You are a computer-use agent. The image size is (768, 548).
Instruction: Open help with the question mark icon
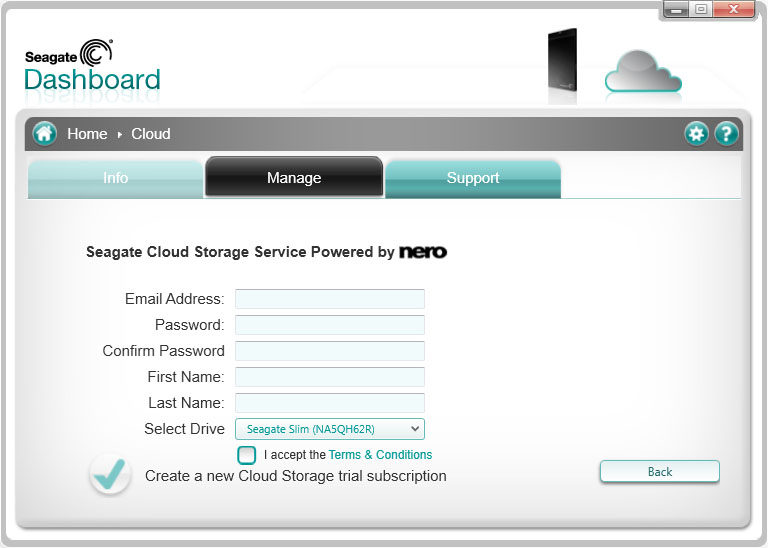coord(726,134)
